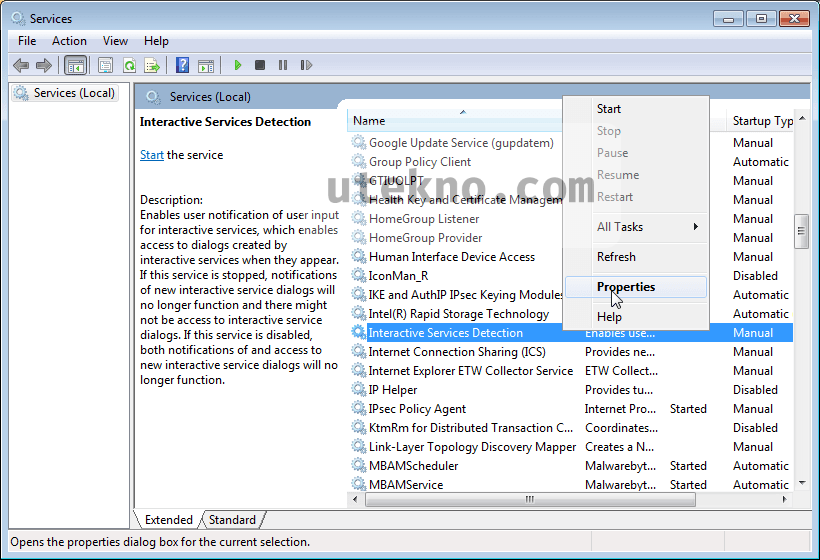Click gear icon of Link-Layer Topology Discovery Mapper
The height and width of the screenshot is (560, 820).
(x=359, y=447)
